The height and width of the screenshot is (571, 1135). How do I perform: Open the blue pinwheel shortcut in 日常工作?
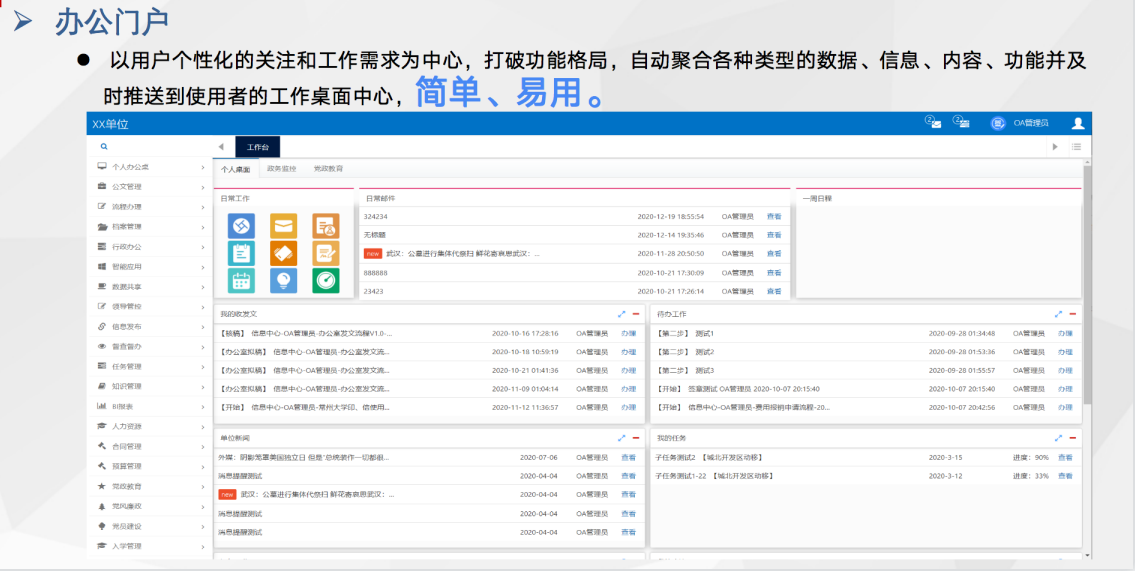click(x=241, y=226)
